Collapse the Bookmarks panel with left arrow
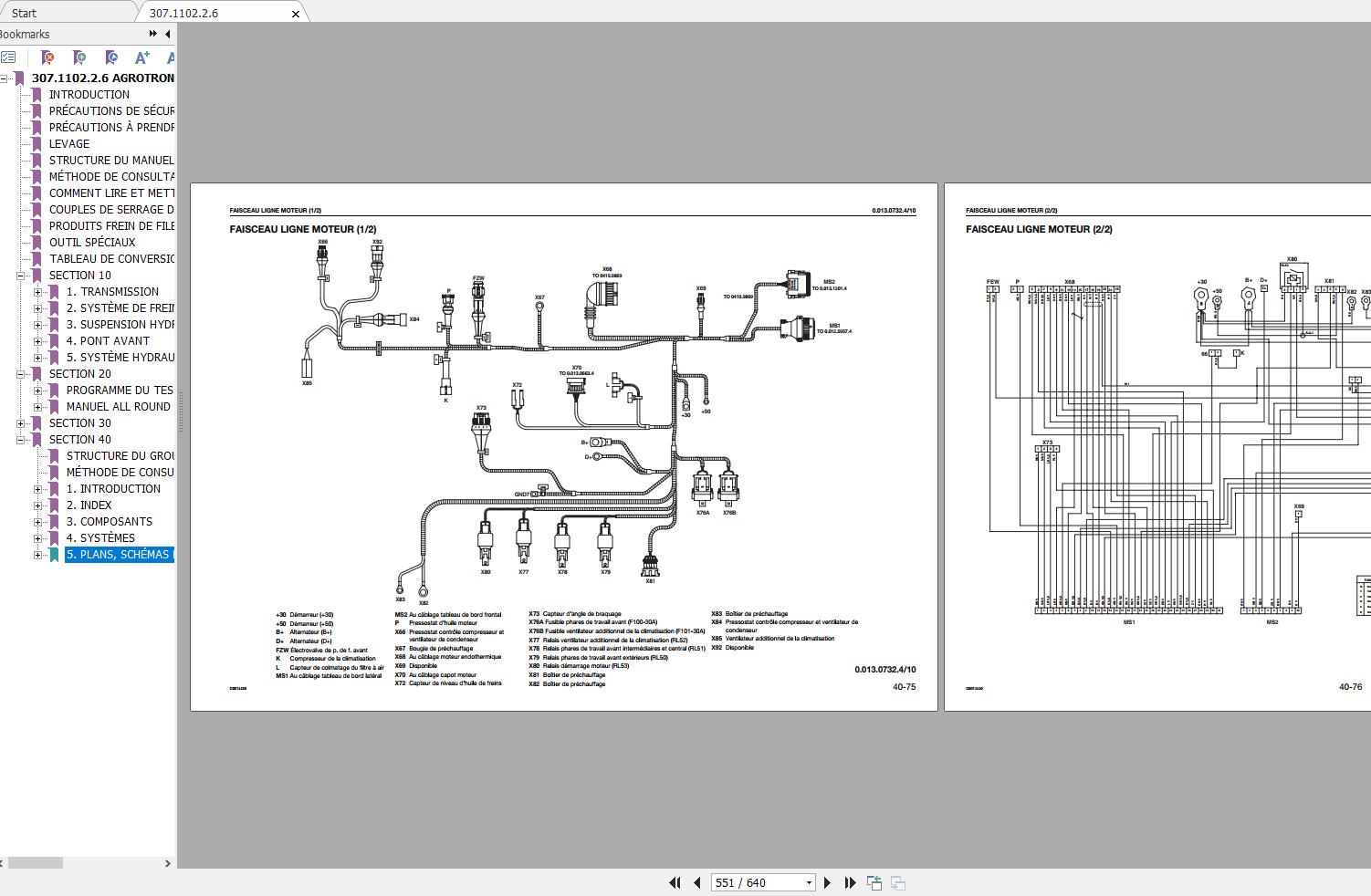 (168, 34)
